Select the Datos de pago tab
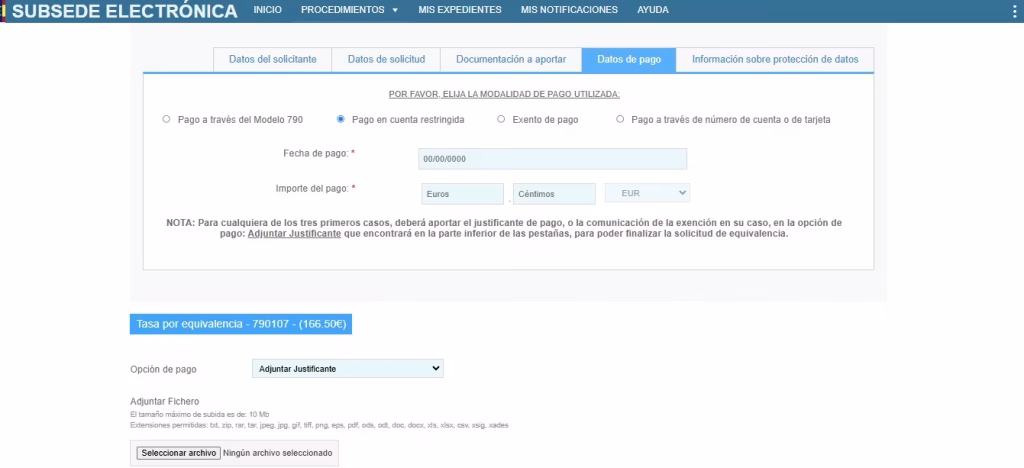This screenshot has width=1024, height=468. click(x=629, y=59)
